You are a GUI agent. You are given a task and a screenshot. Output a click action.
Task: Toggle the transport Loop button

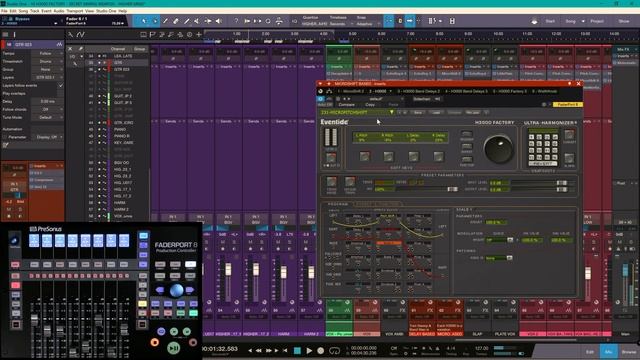tap(334, 350)
